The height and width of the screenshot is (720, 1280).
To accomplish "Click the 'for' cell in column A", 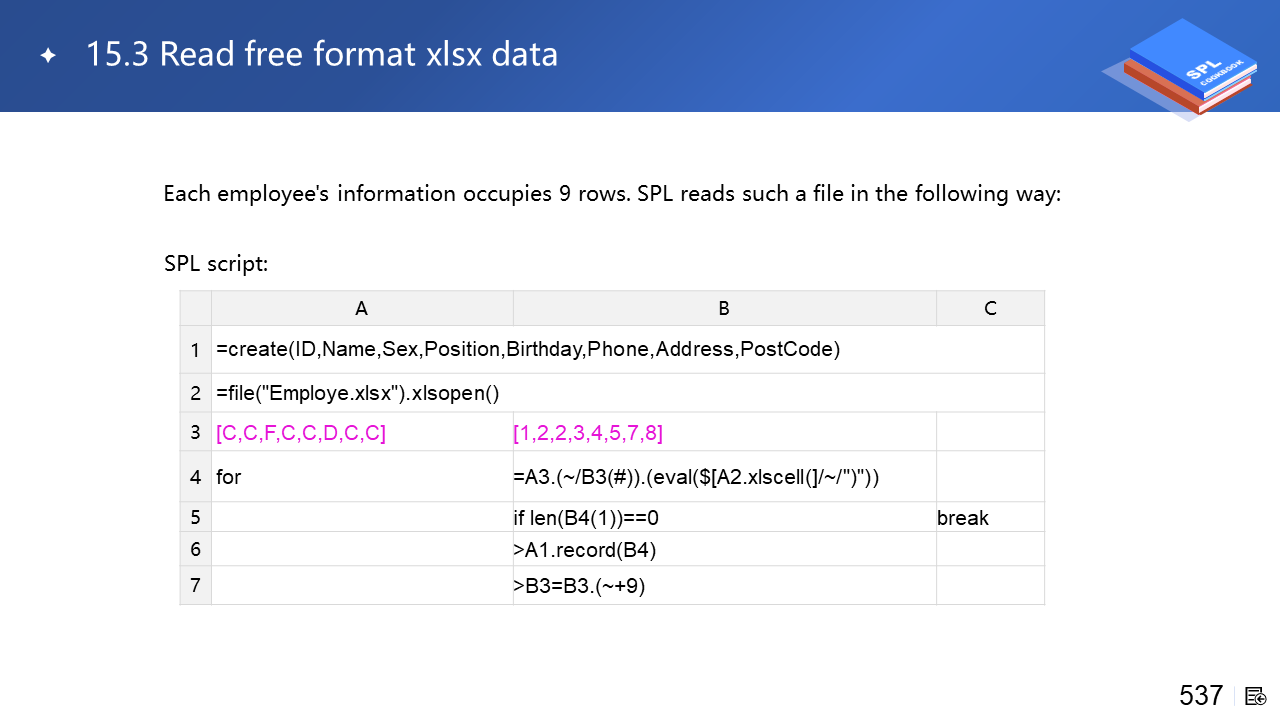I will point(229,477).
